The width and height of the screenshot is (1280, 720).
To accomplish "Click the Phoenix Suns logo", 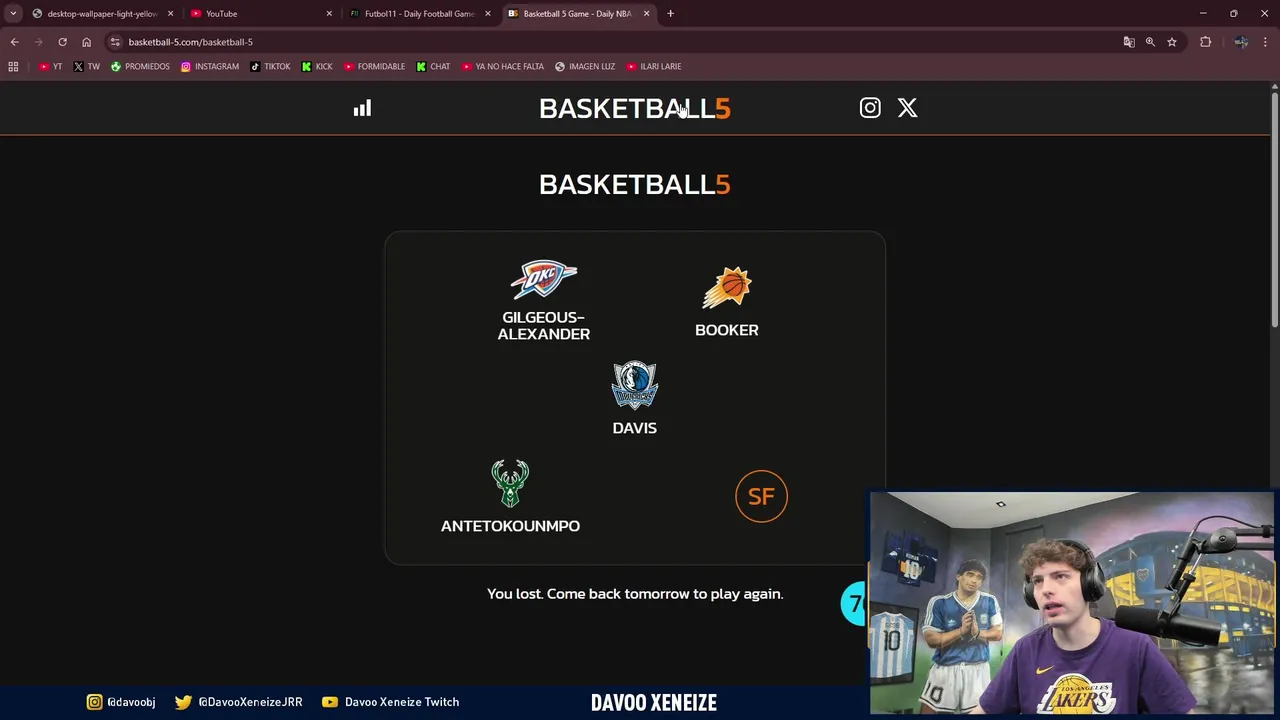I will 727,288.
